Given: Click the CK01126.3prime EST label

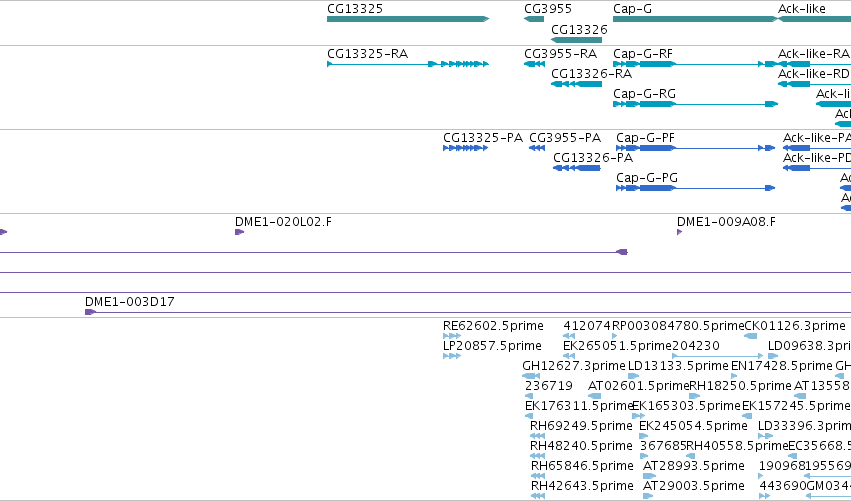Looking at the screenshot, I should [795, 326].
